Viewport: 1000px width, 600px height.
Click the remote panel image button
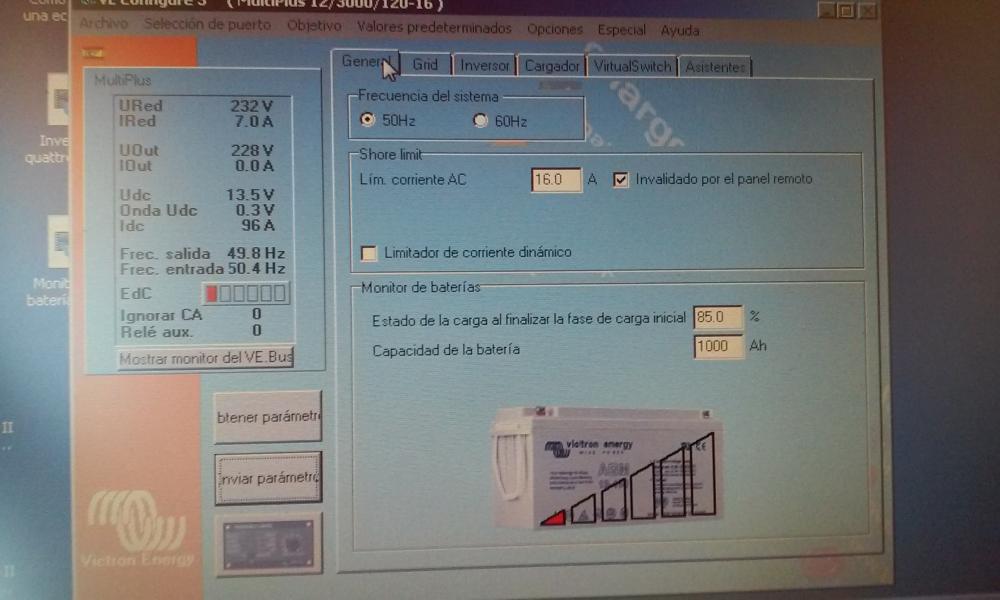click(x=268, y=545)
